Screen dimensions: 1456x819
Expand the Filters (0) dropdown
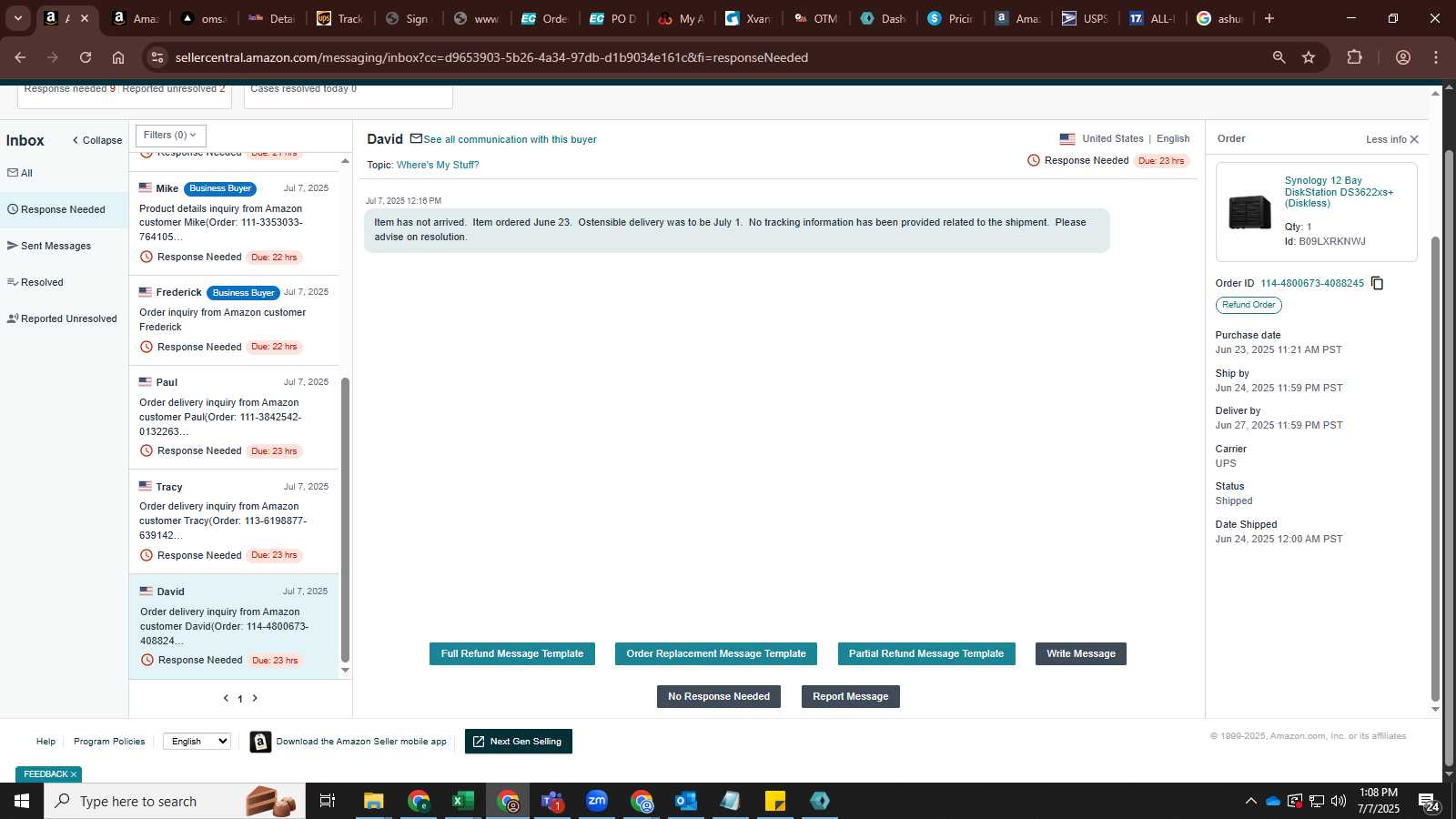(171, 135)
